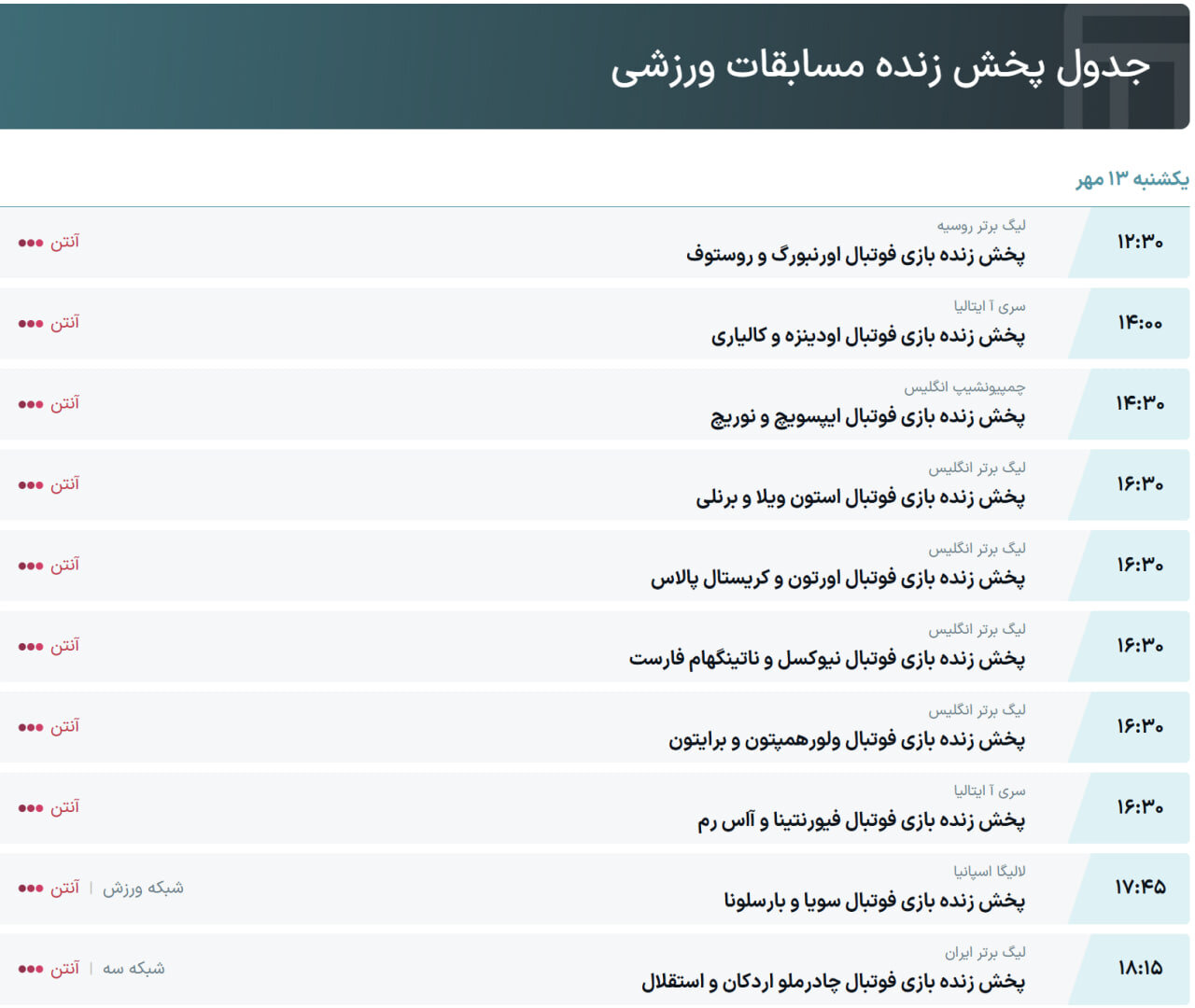Click the dots icon for Wolverhampton–Brighton match
1195x1008 pixels.
click(31, 728)
